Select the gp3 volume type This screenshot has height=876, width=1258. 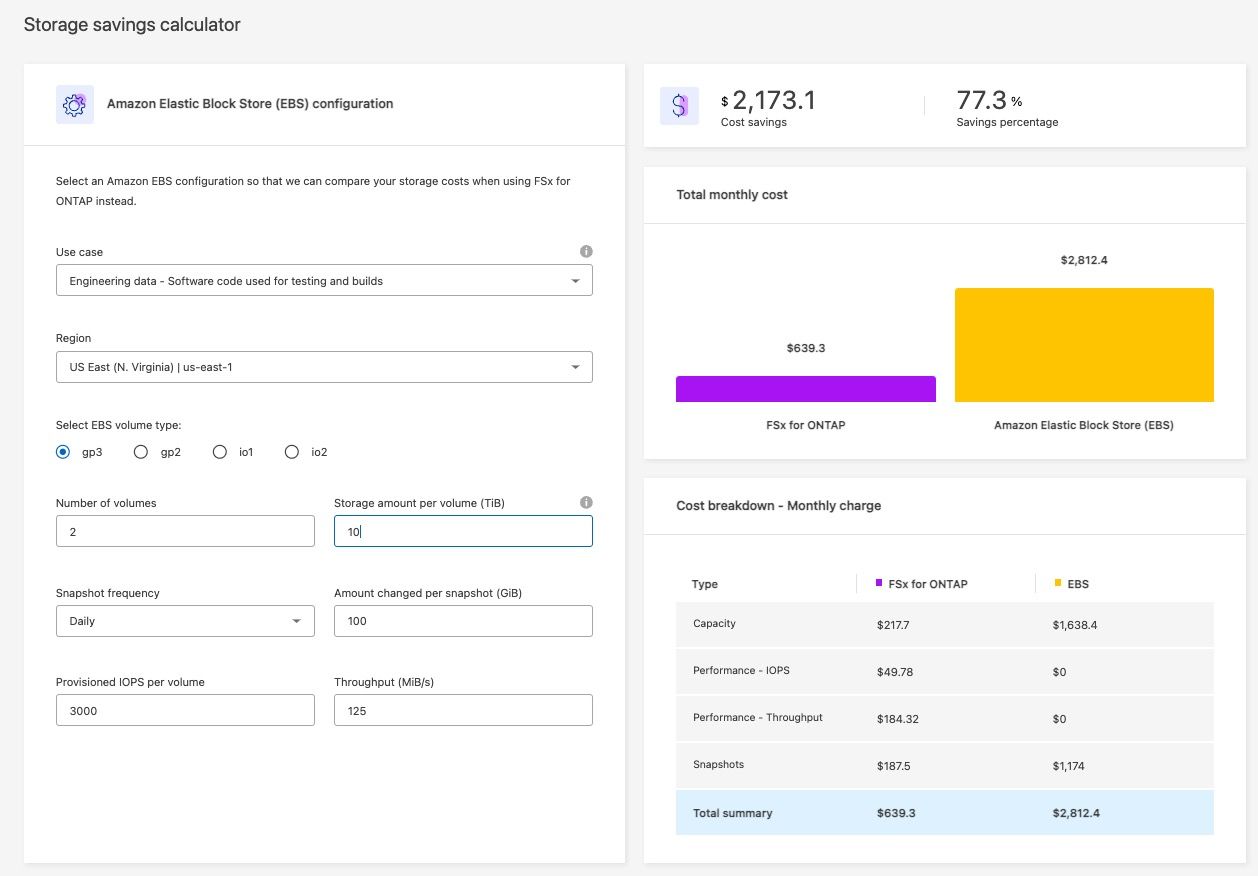point(63,452)
